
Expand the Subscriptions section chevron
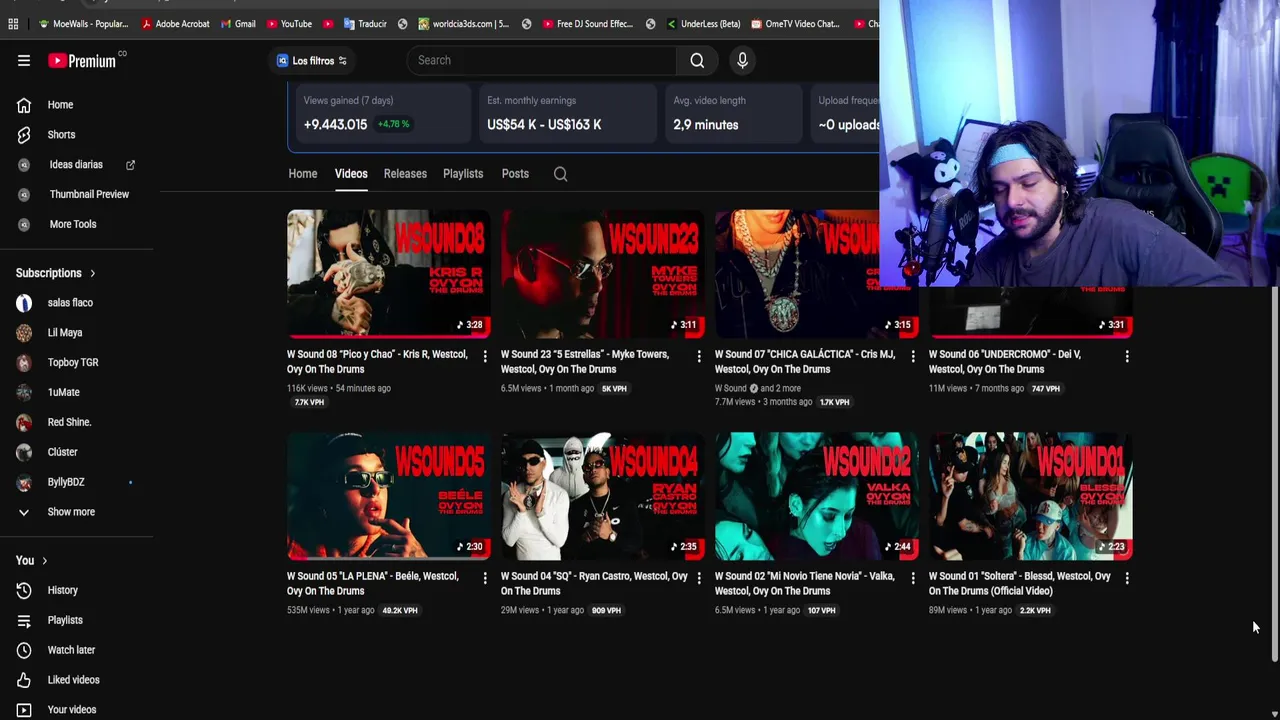pos(93,273)
